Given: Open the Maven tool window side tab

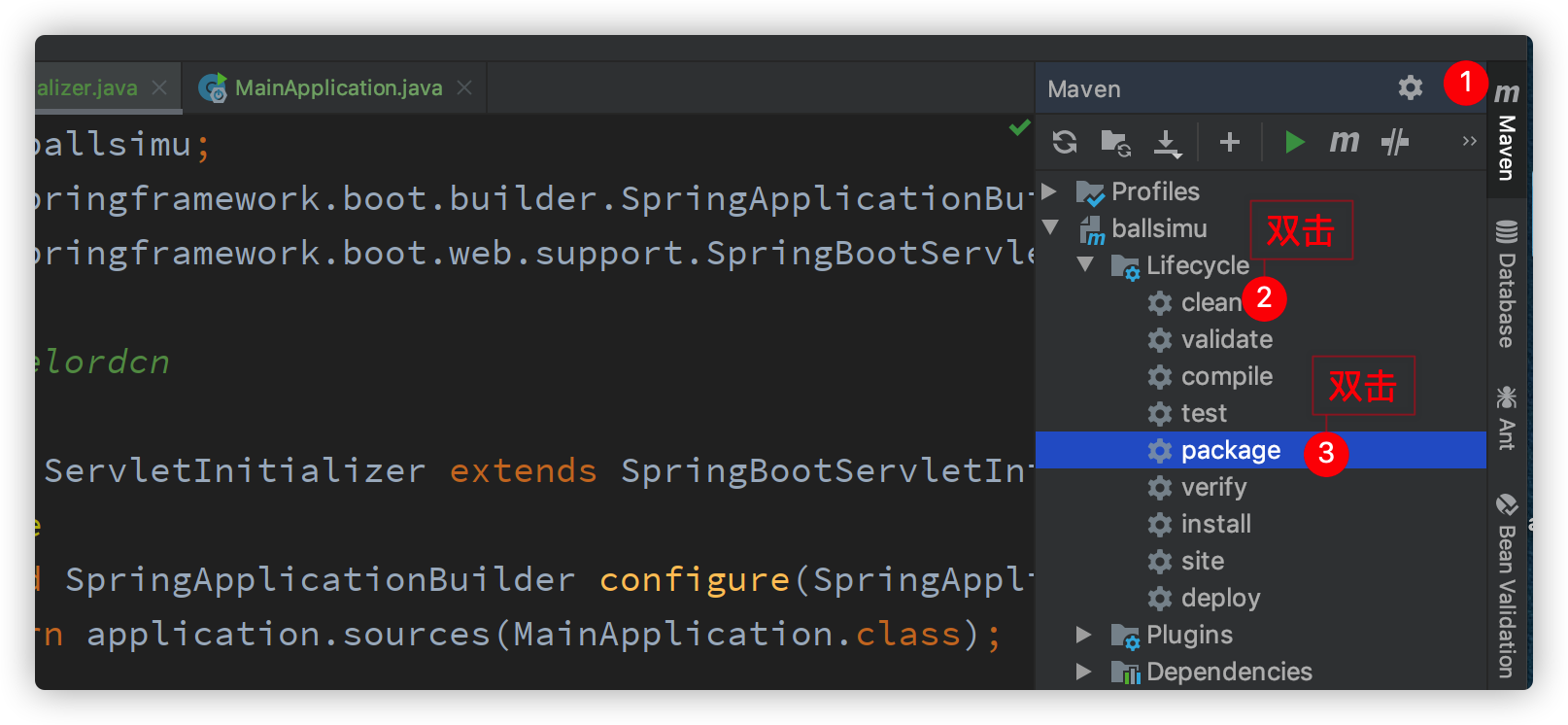Looking at the screenshot, I should (x=1507, y=130).
